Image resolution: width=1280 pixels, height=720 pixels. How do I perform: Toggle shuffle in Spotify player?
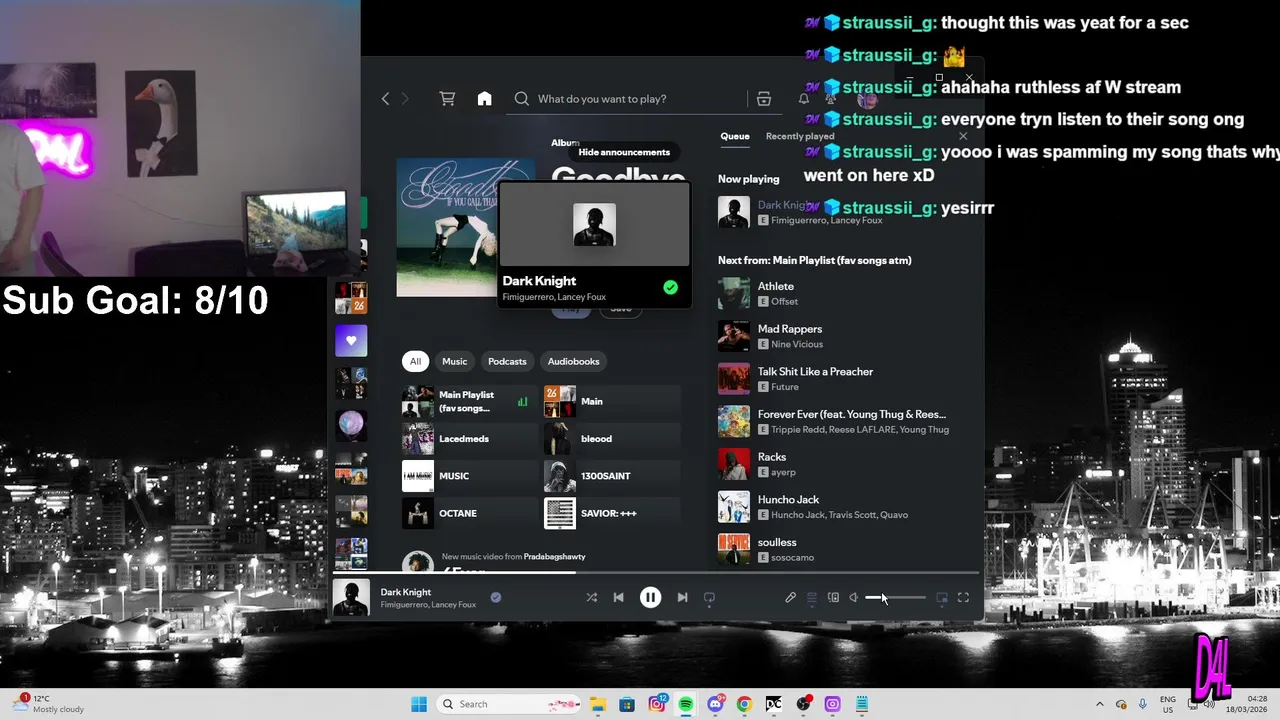(591, 597)
